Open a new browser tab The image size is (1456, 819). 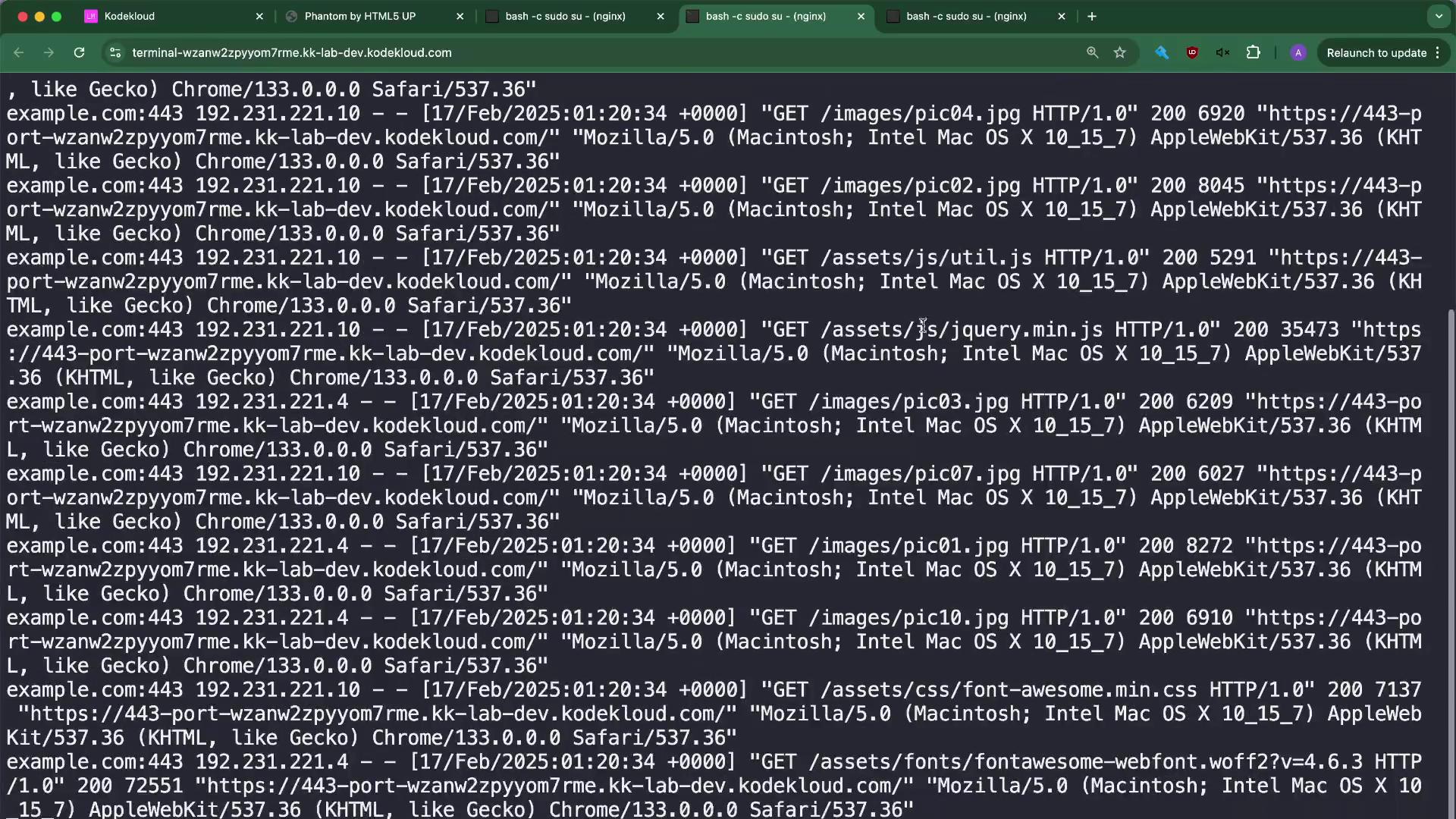(1092, 16)
